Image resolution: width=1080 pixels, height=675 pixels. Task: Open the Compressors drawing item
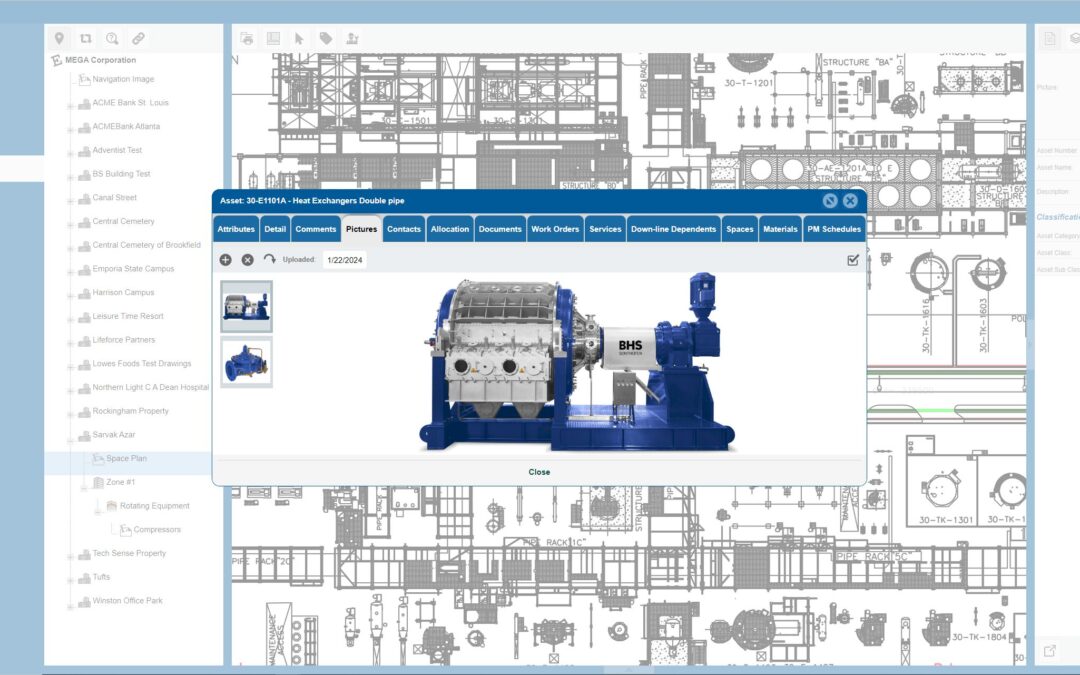pos(157,530)
